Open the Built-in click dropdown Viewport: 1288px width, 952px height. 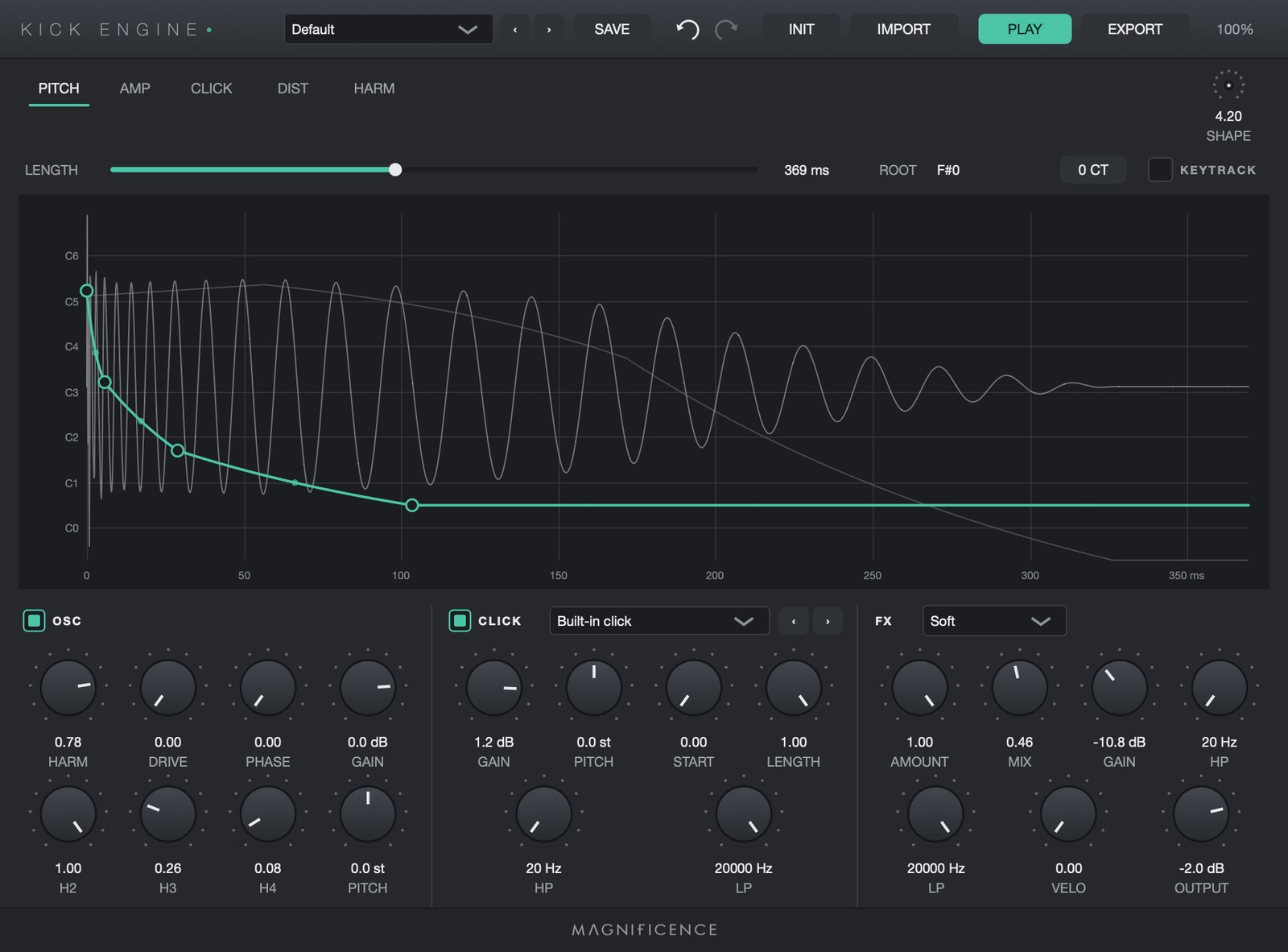(x=659, y=621)
